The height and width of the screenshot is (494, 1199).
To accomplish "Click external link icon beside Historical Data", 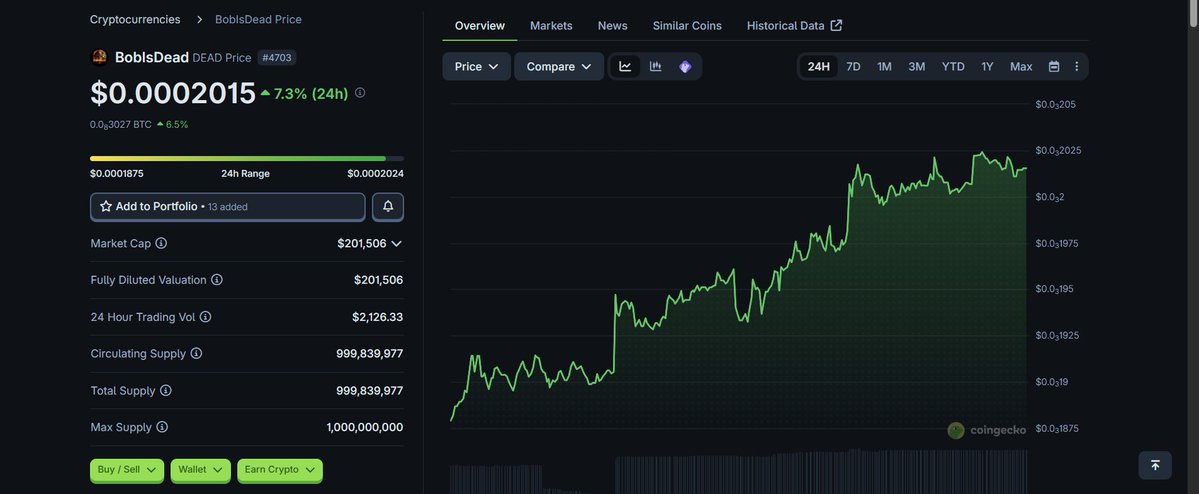I will click(837, 25).
